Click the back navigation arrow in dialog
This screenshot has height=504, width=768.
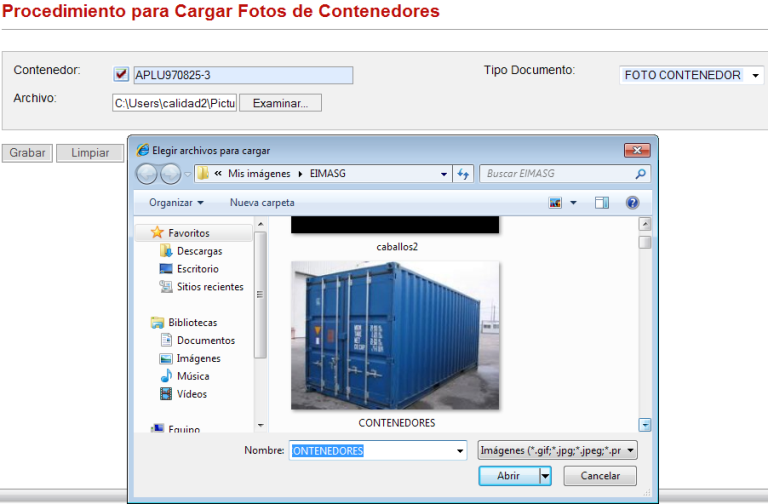[x=146, y=174]
